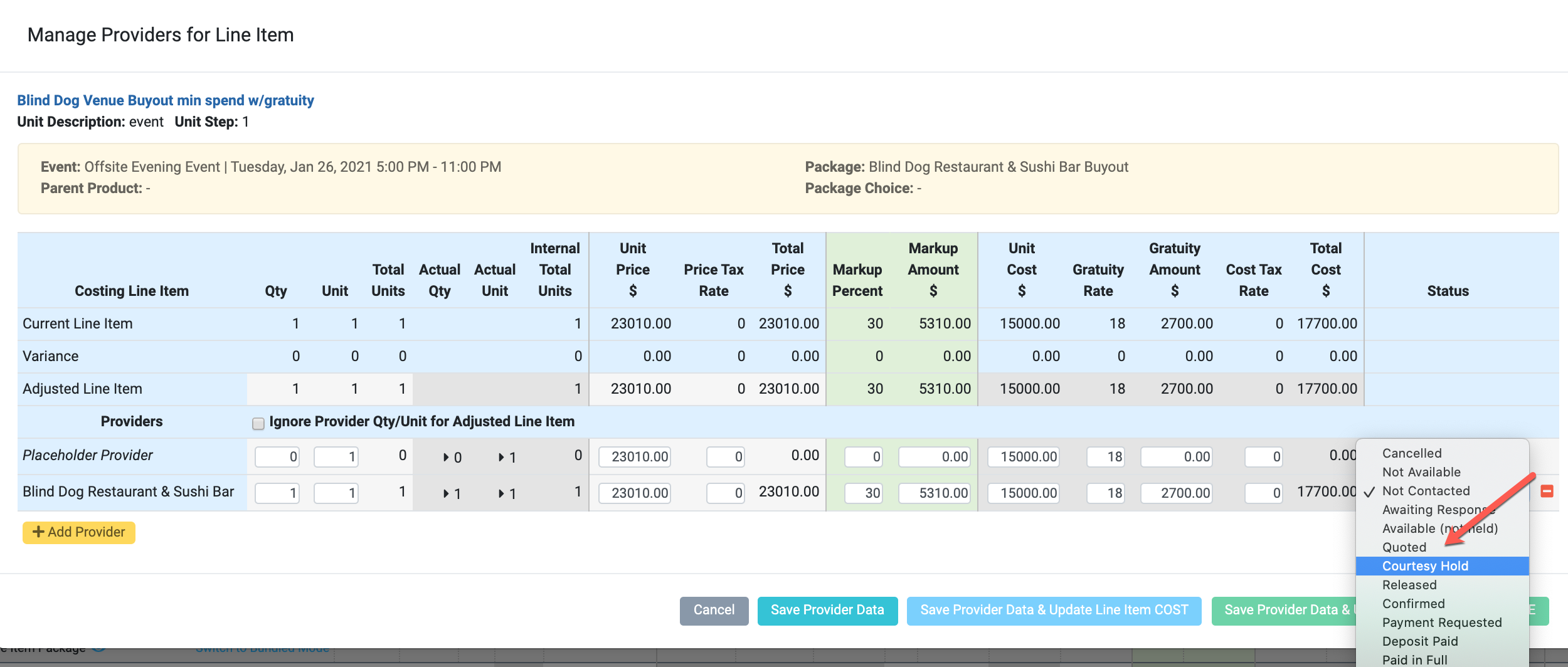Image resolution: width=1568 pixels, height=667 pixels.
Task: Edit Qty field for Placeholder Provider
Action: tap(277, 456)
